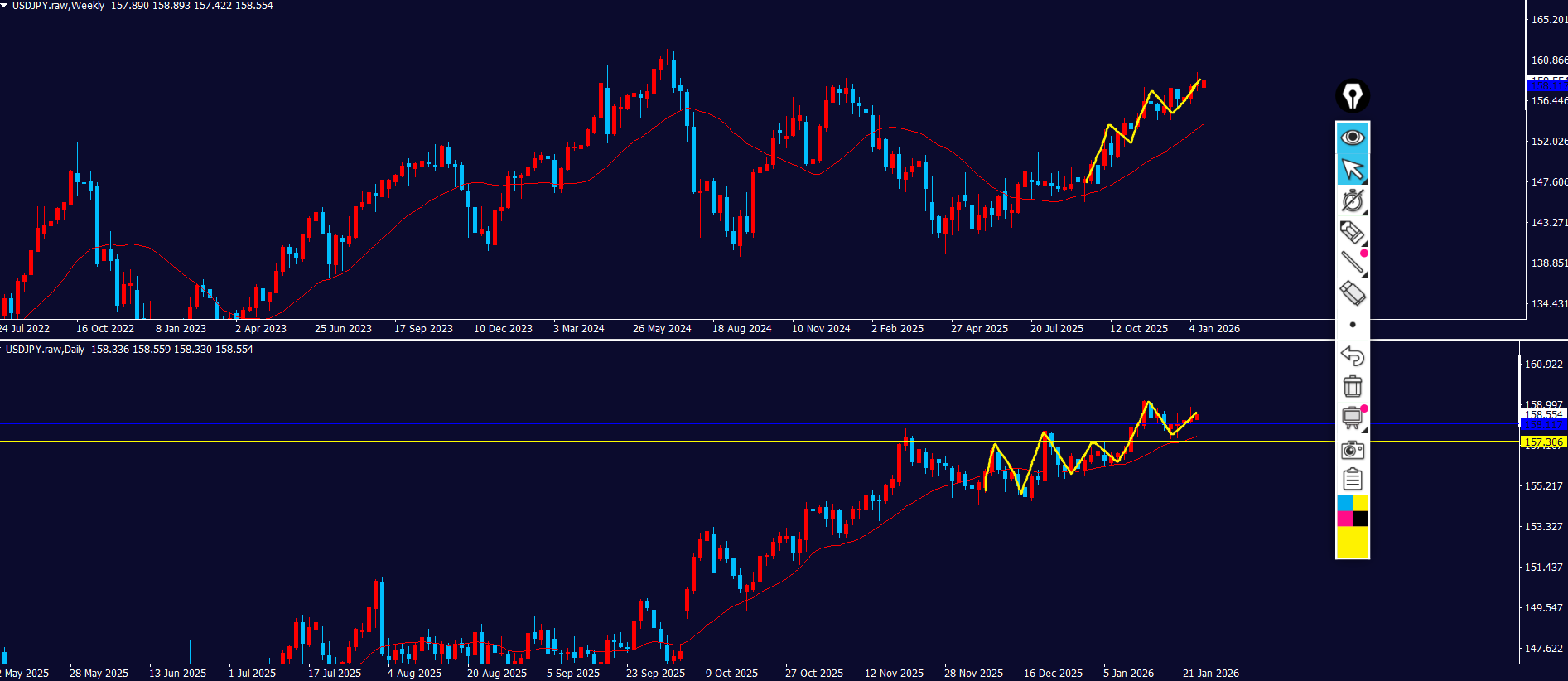The width and height of the screenshot is (1568, 681).
Task: Click the crossed-out stopwatch icon
Action: 1352,200
